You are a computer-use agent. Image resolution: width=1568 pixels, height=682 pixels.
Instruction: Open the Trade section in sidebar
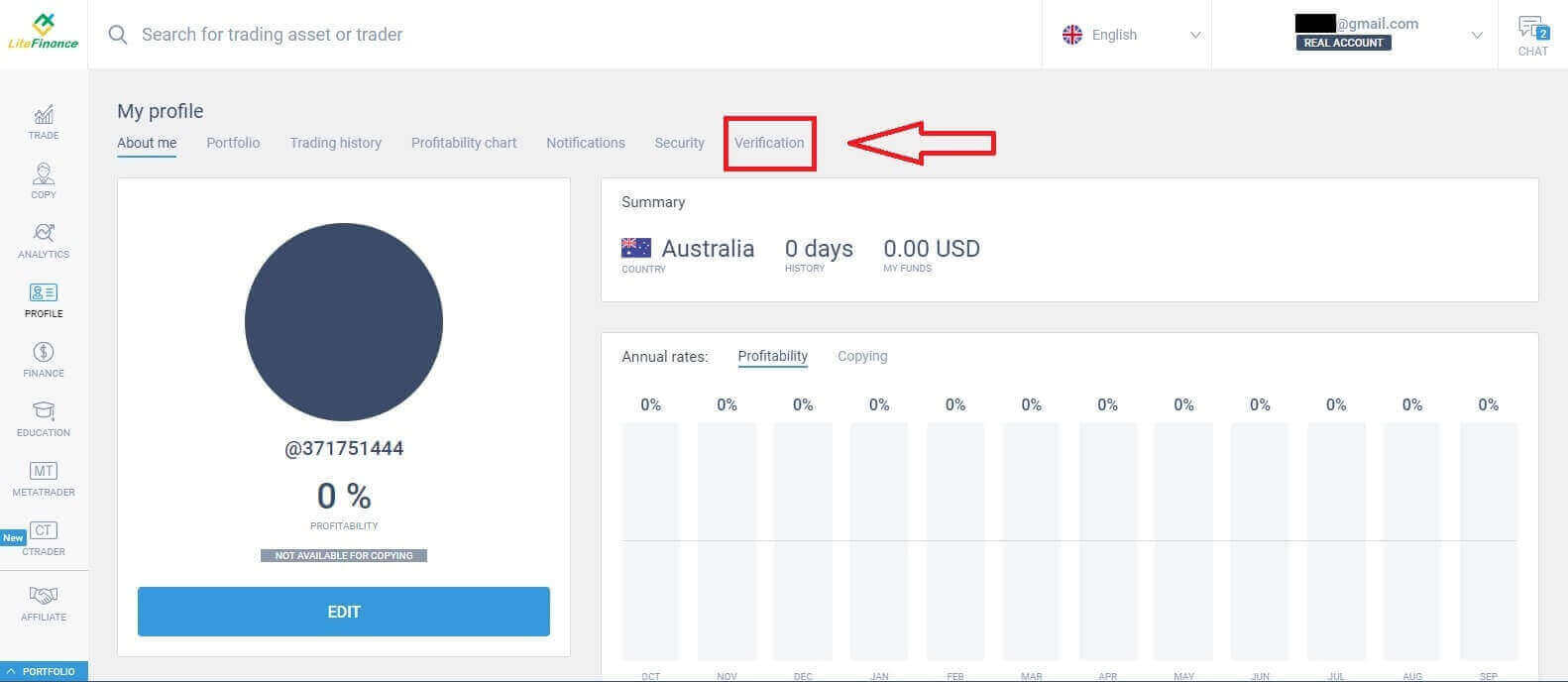tap(44, 123)
